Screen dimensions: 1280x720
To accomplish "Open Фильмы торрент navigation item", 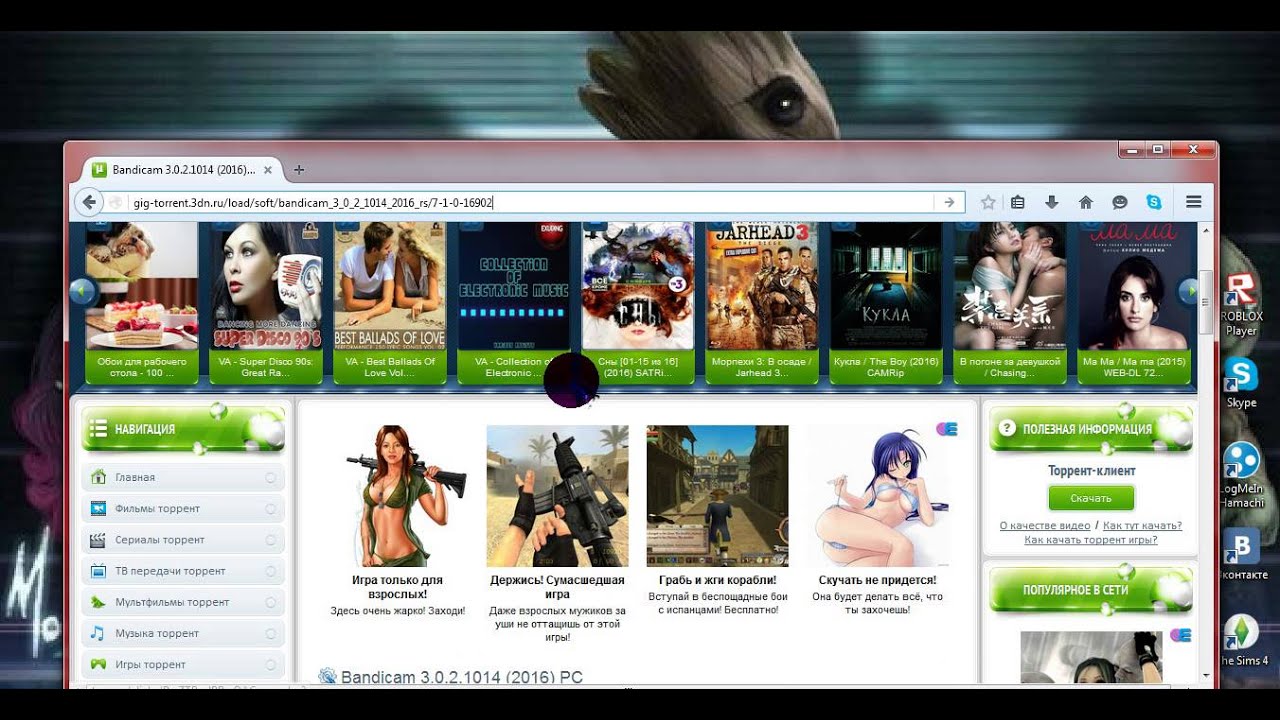I will [x=183, y=508].
